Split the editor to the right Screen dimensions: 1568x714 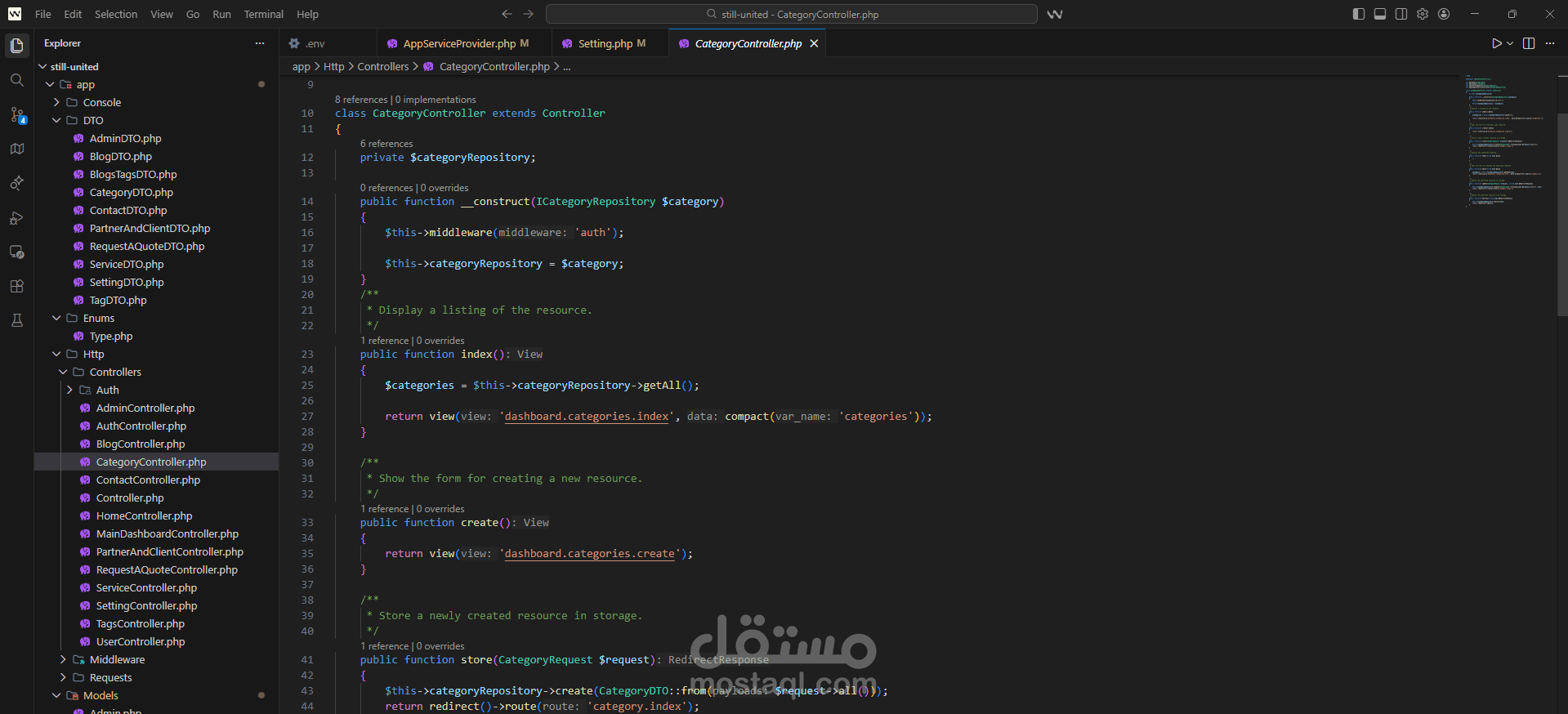tap(1529, 43)
